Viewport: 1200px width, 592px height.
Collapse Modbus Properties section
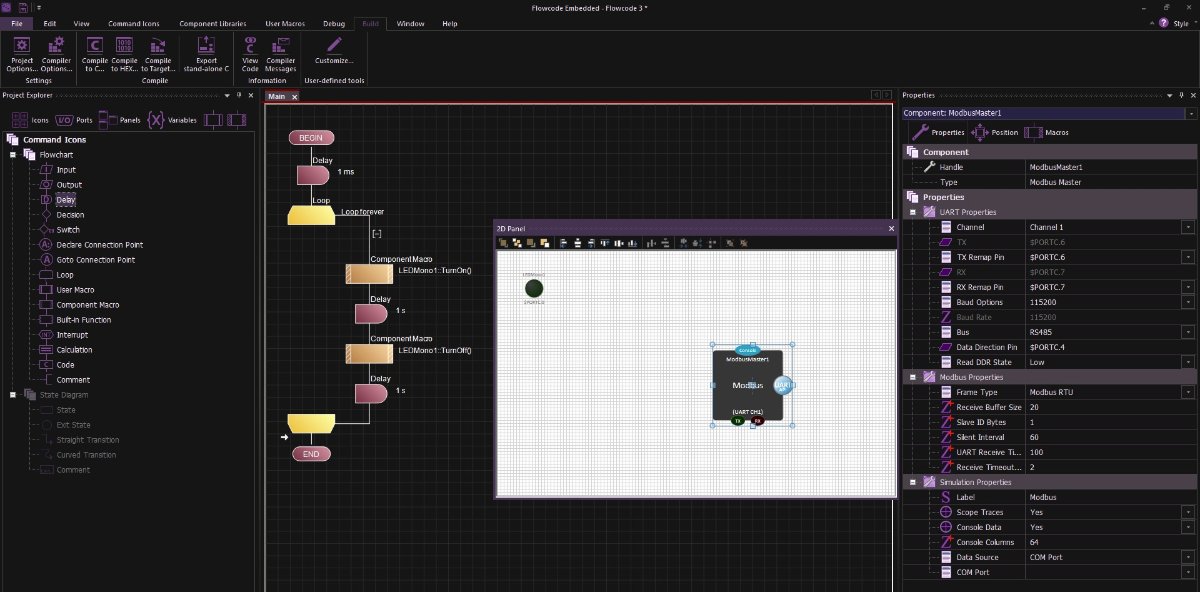coord(914,377)
